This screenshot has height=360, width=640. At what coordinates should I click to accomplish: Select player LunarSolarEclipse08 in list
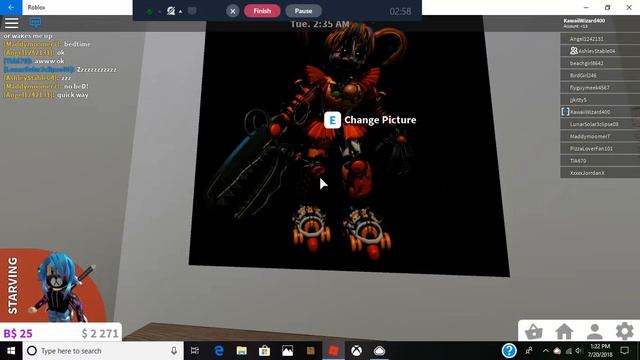[x=600, y=124]
